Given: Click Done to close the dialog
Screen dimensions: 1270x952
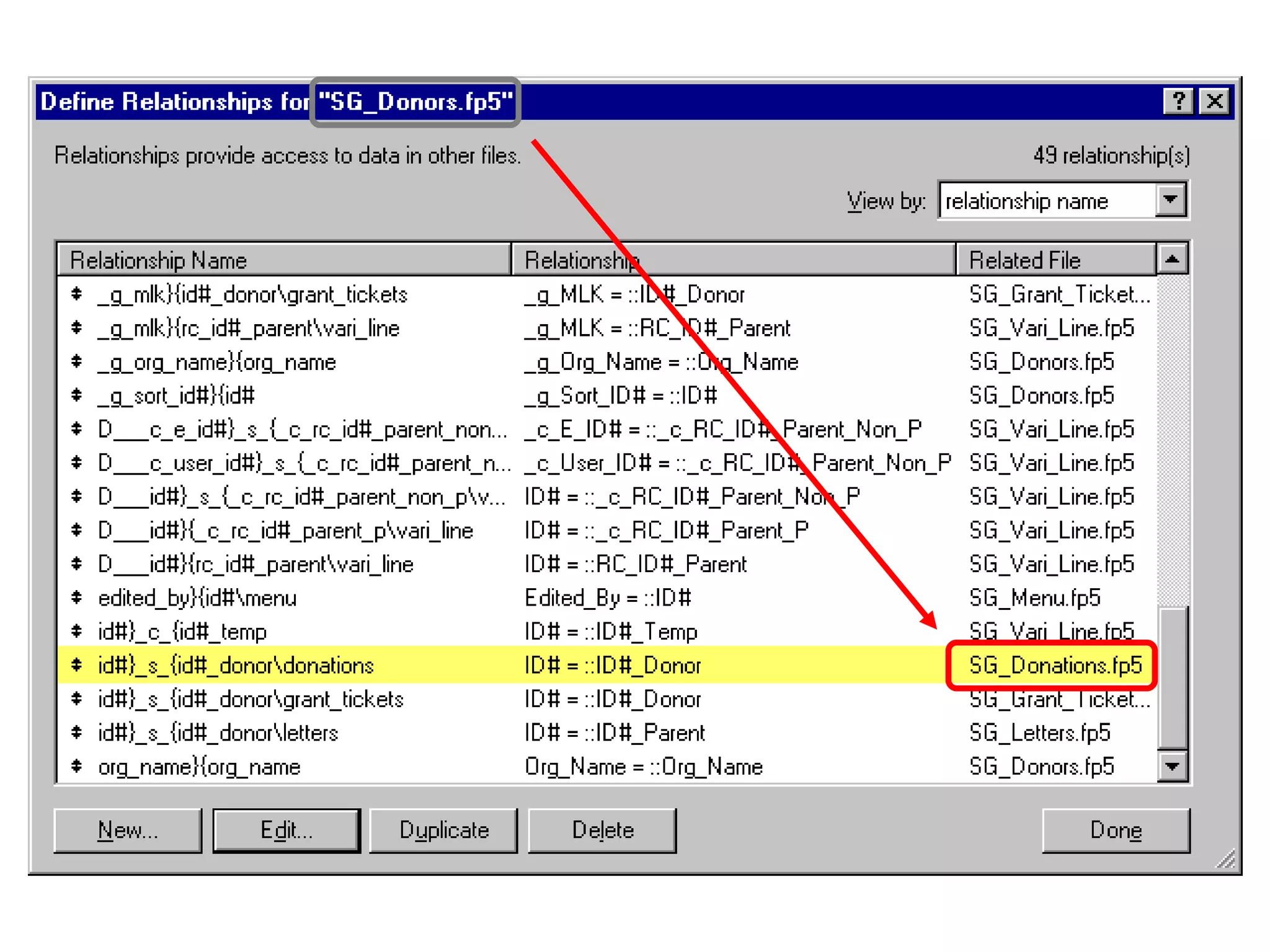Looking at the screenshot, I should pos(1116,830).
